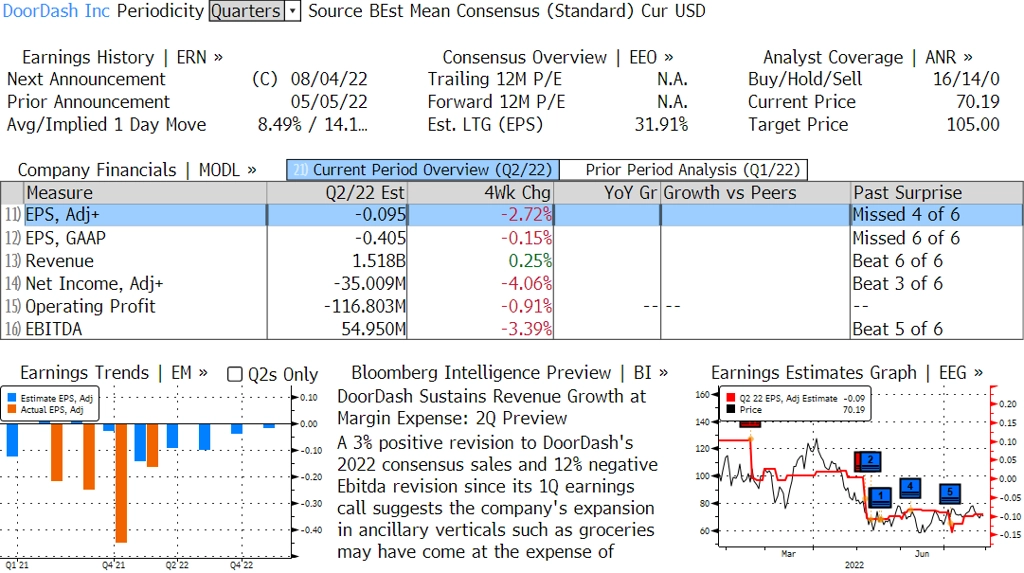Open Bloomberg Intelligence Preview BI link
The image size is (1024, 573).
(x=509, y=372)
